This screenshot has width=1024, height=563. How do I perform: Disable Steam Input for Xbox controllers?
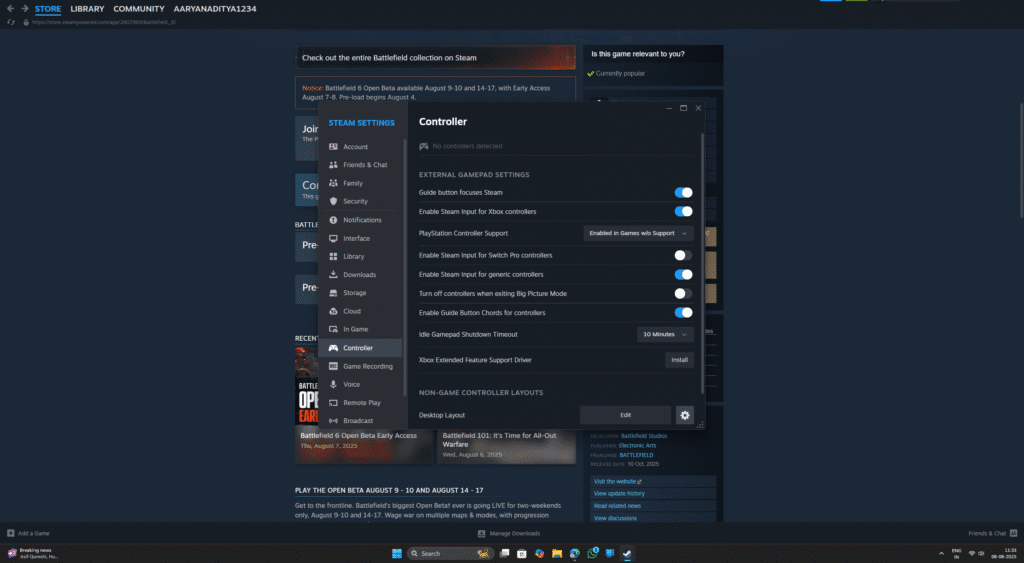click(683, 212)
